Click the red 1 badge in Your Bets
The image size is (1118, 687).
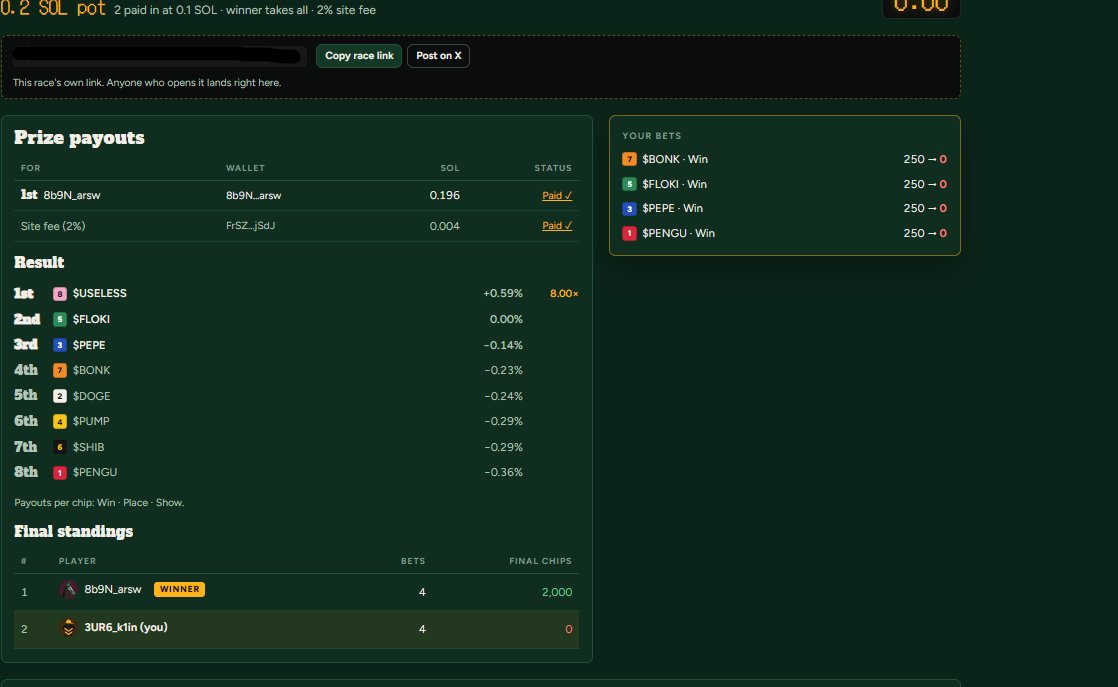click(629, 233)
